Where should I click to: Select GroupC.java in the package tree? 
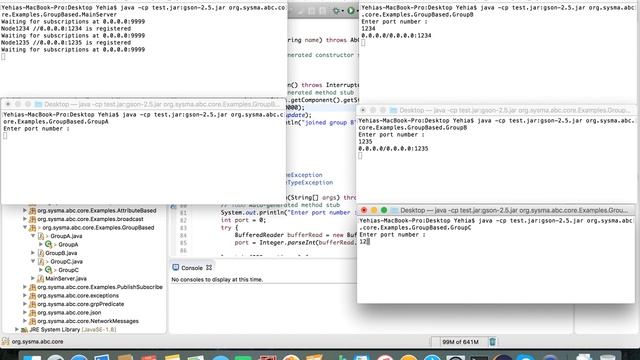66,261
